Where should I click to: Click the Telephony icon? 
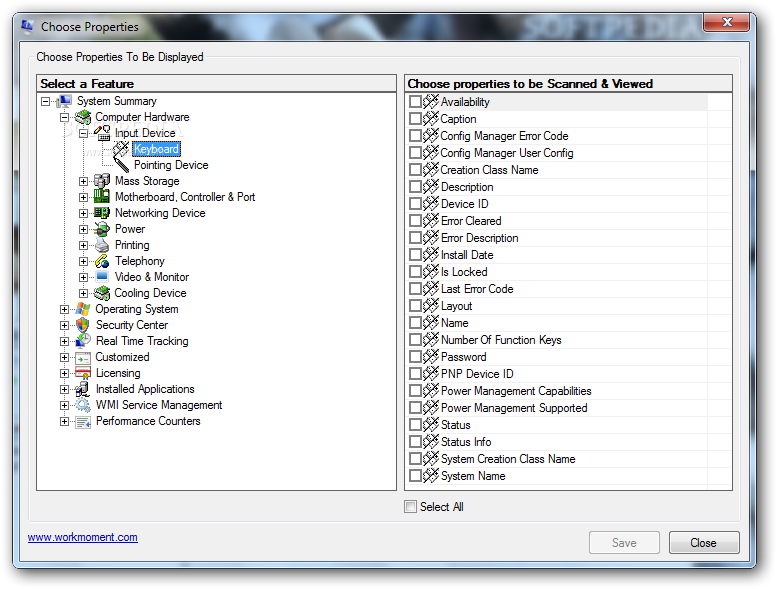102,261
